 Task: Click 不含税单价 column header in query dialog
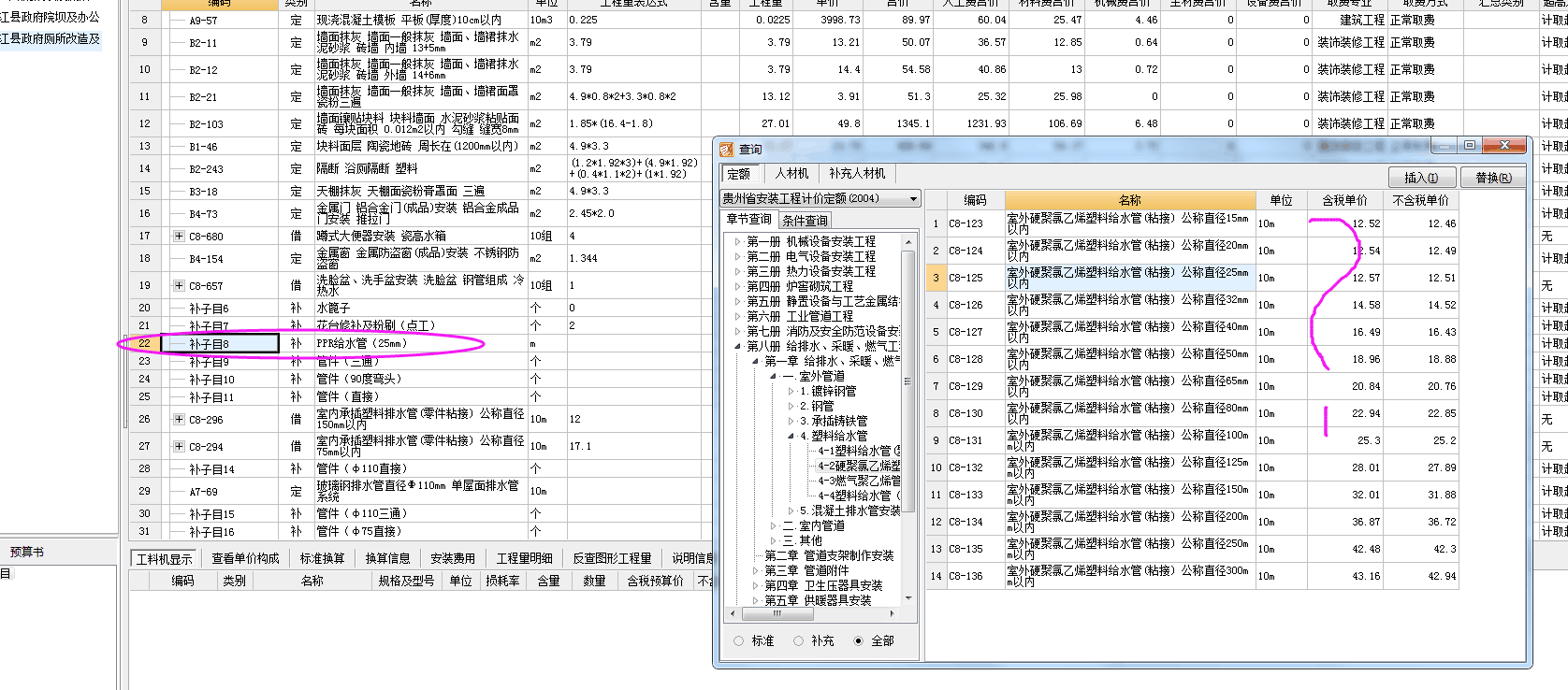pos(1419,200)
